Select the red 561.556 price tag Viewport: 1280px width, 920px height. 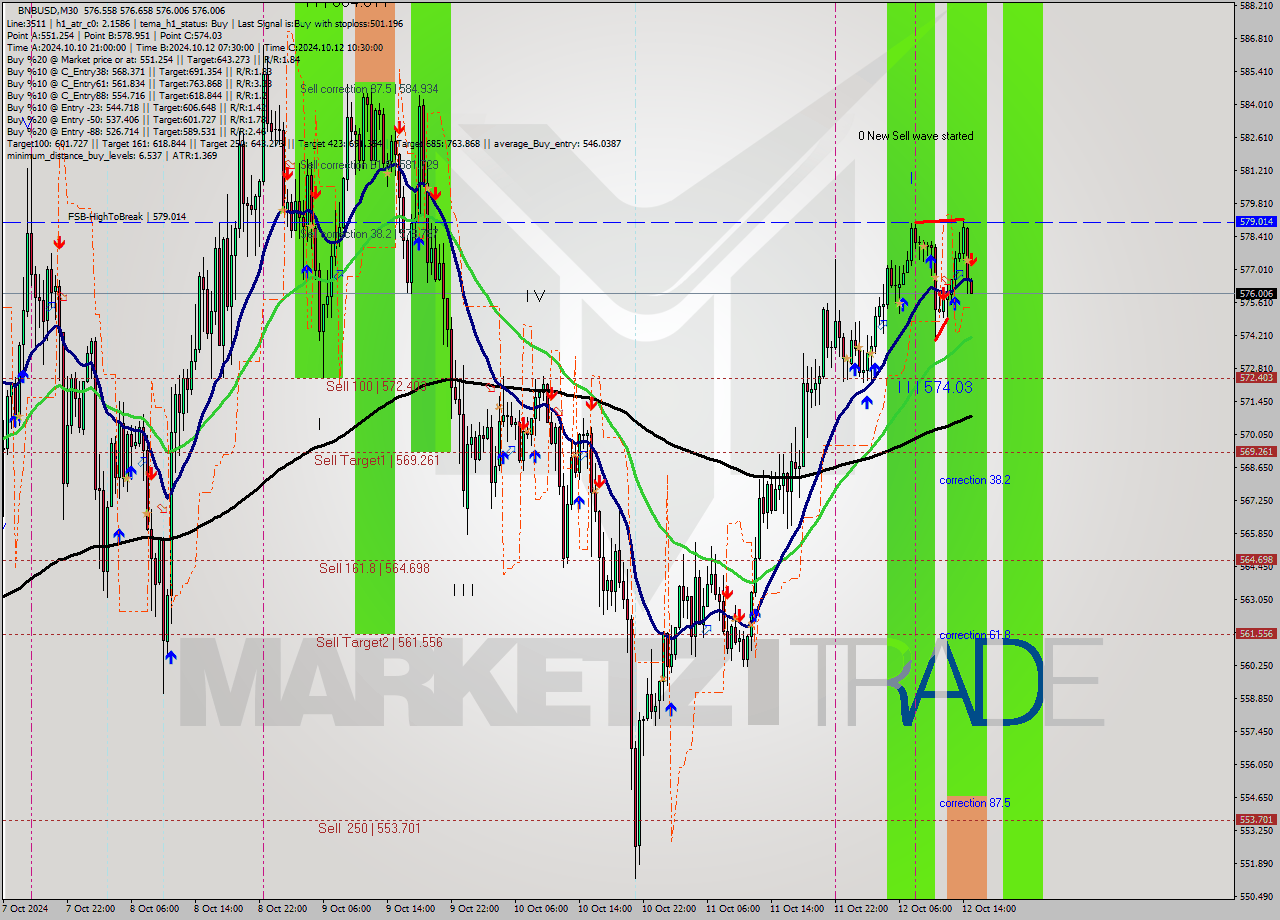pos(1256,633)
